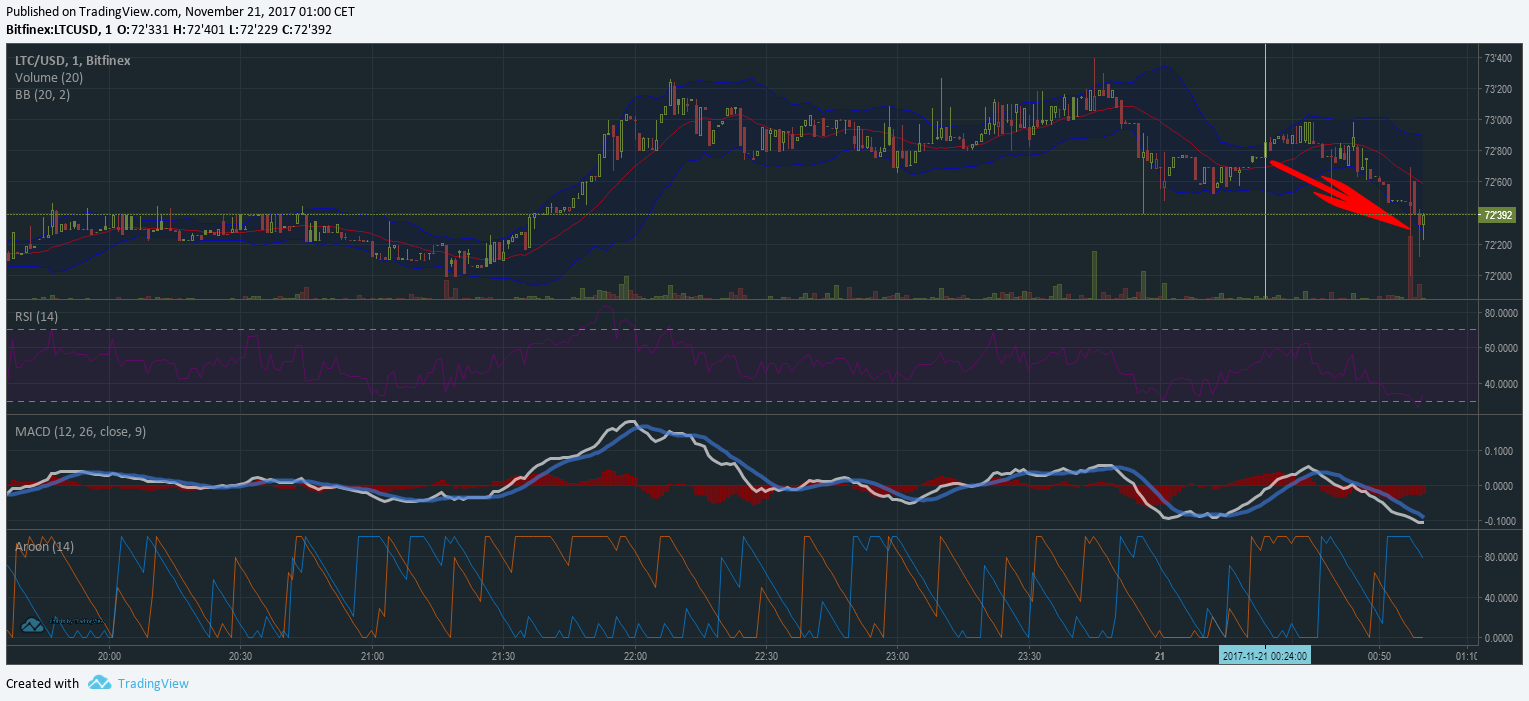Click the RSI (14) pane label
1529x701 pixels.
36,317
